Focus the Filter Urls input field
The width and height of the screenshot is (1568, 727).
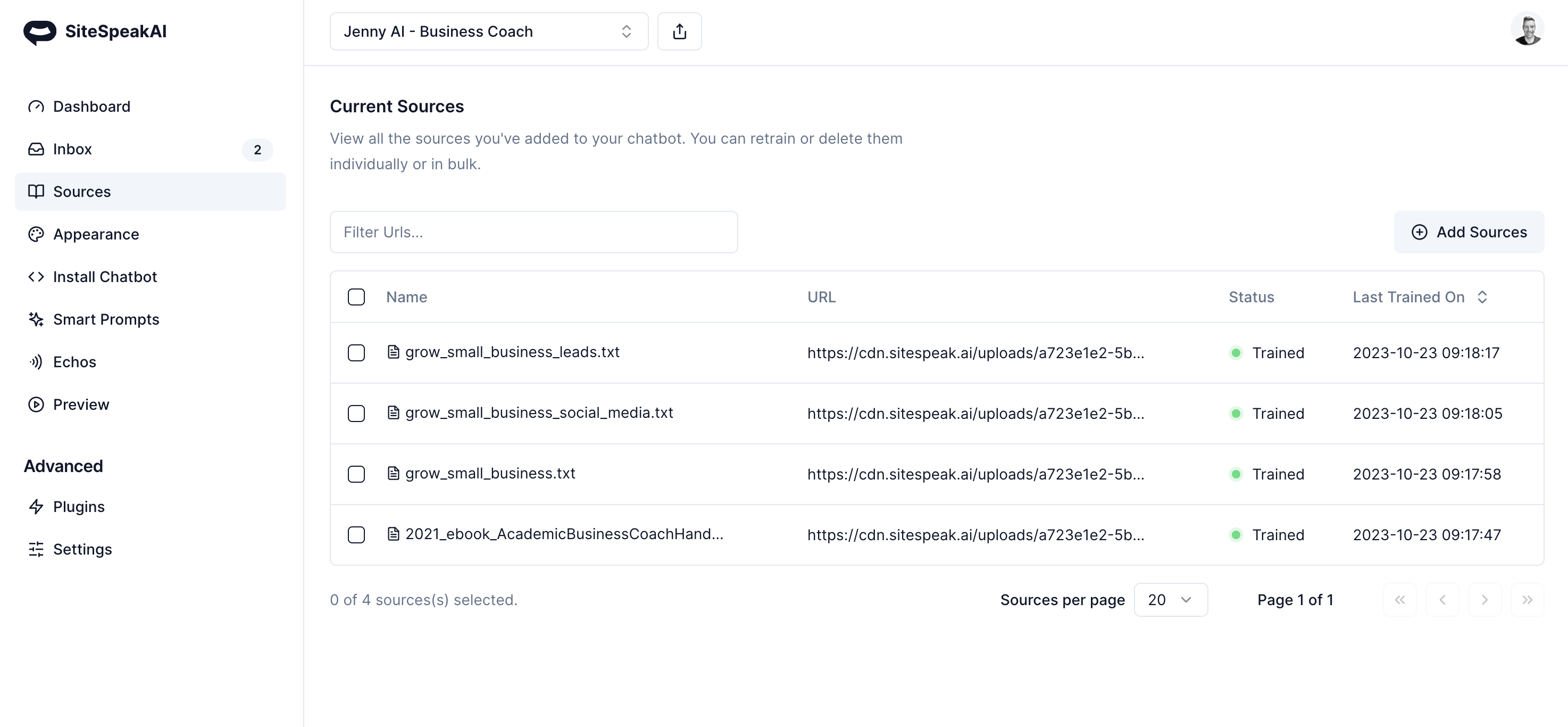pyautogui.click(x=533, y=232)
